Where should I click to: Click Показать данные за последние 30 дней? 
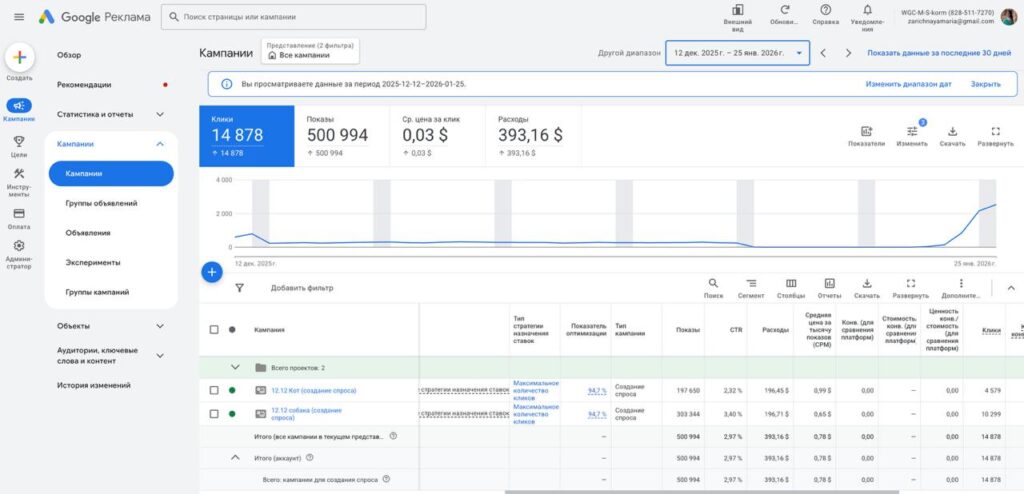[x=939, y=53]
